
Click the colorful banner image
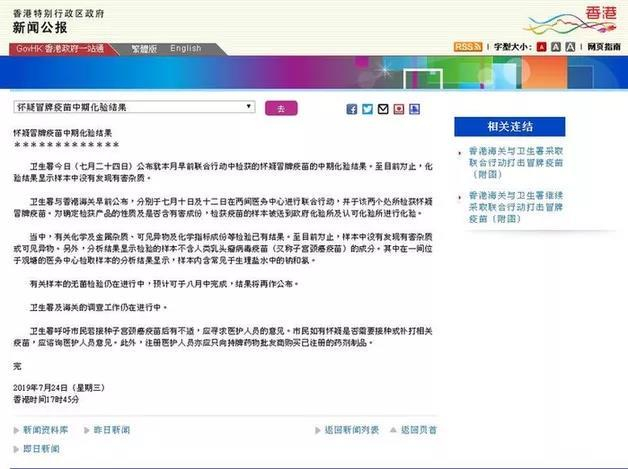tap(314, 72)
